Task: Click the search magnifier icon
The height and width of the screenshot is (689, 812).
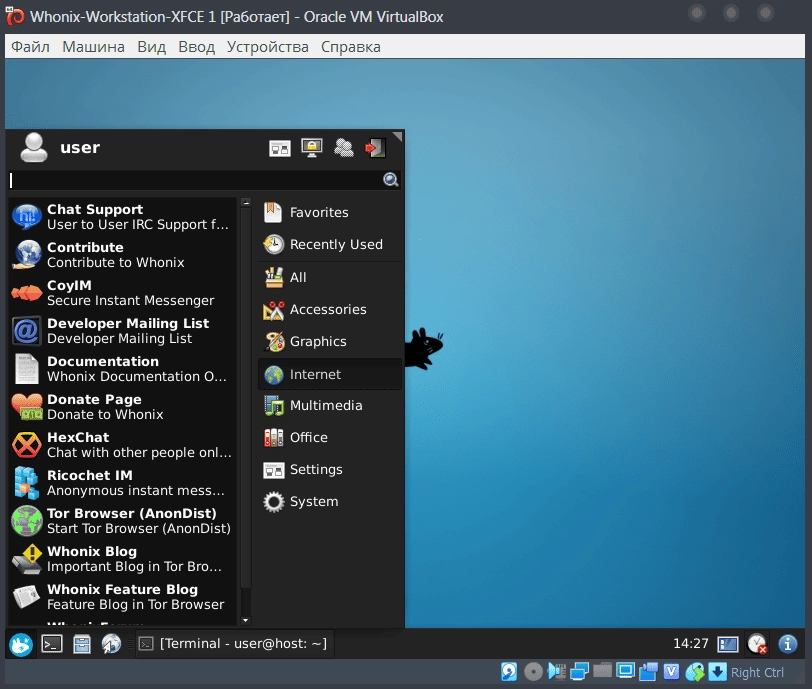Action: pos(391,180)
